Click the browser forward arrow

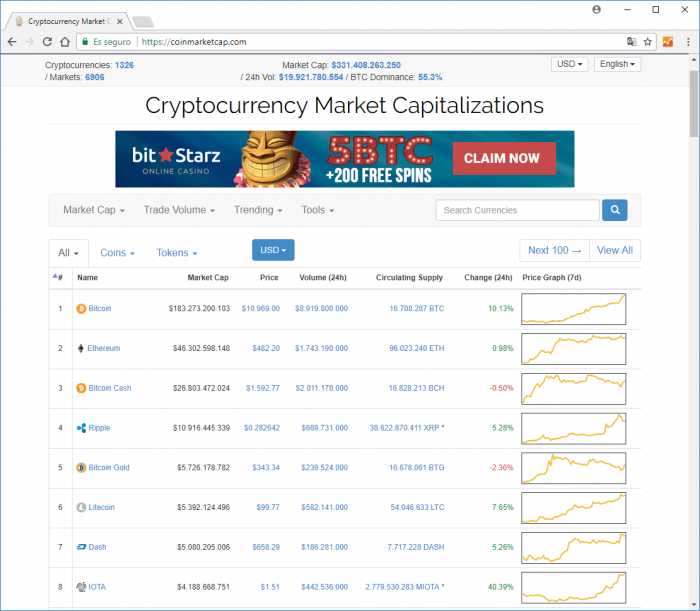point(29,42)
